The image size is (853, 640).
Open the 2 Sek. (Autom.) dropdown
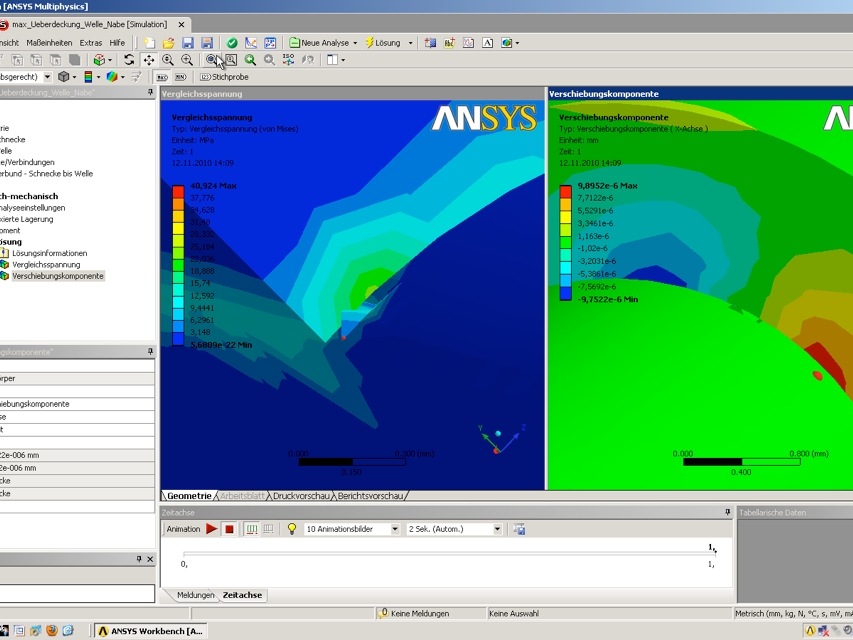click(497, 529)
